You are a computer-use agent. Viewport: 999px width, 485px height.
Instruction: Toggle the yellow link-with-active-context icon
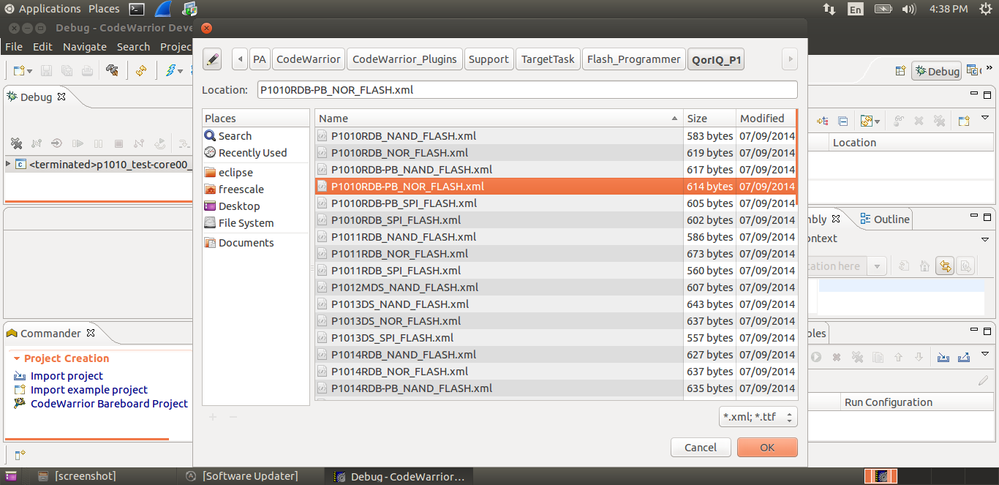945,266
